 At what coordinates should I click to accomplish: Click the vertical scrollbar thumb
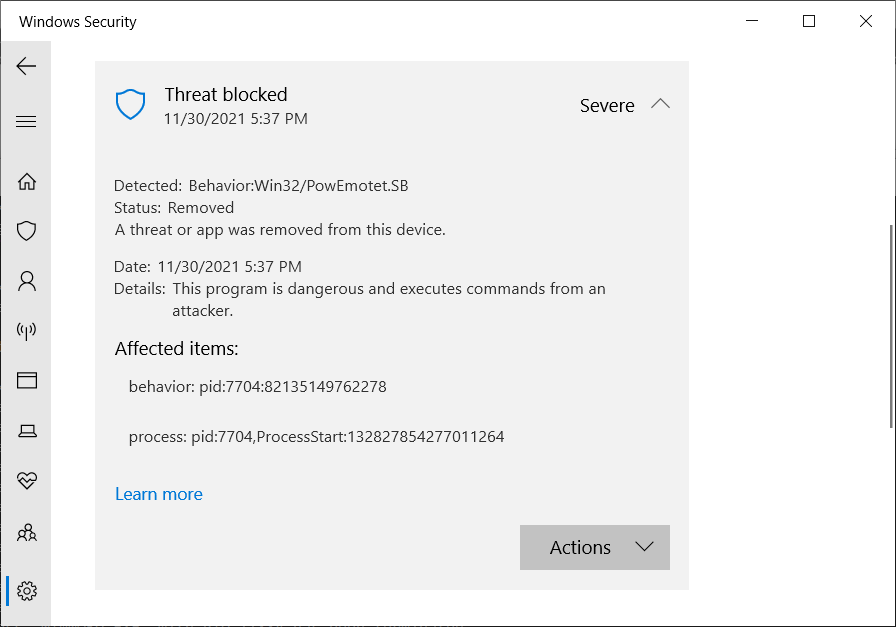tap(891, 325)
